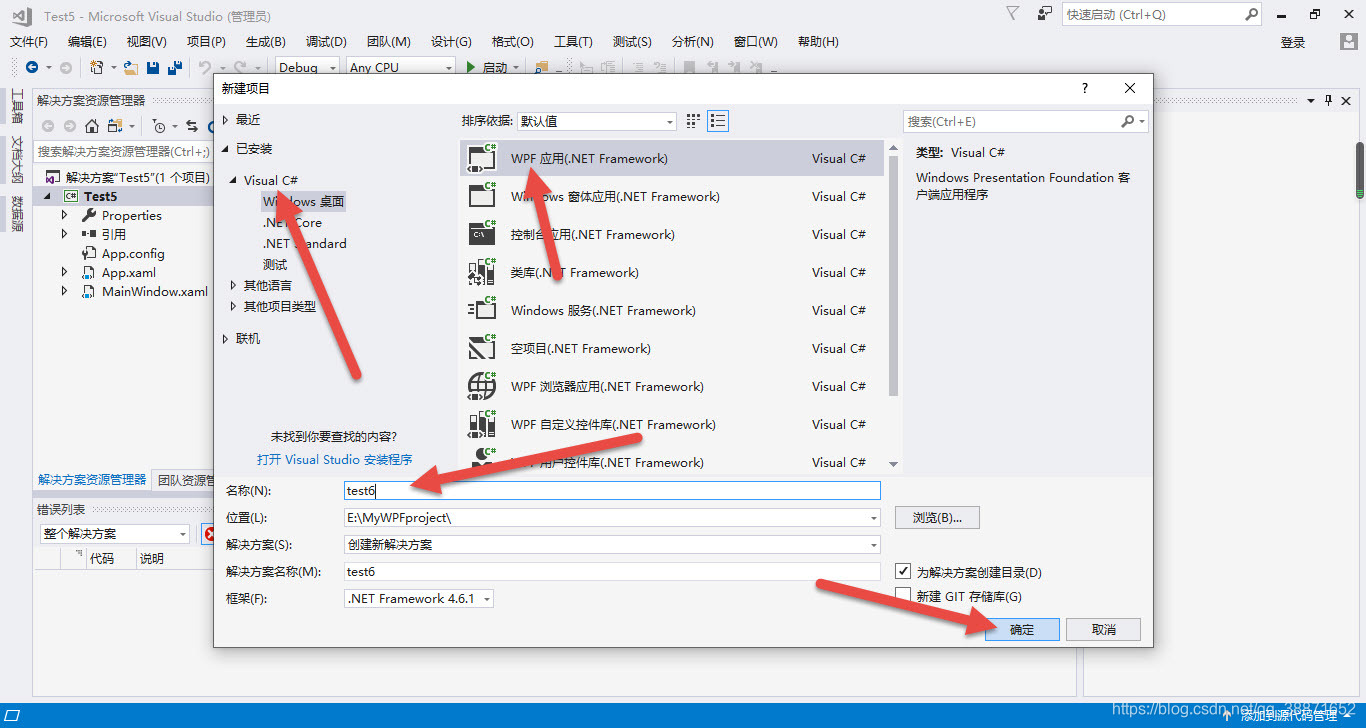Click the sync arrows icon in Solution Explorer
Screen dimensions: 1366x728
tap(191, 126)
